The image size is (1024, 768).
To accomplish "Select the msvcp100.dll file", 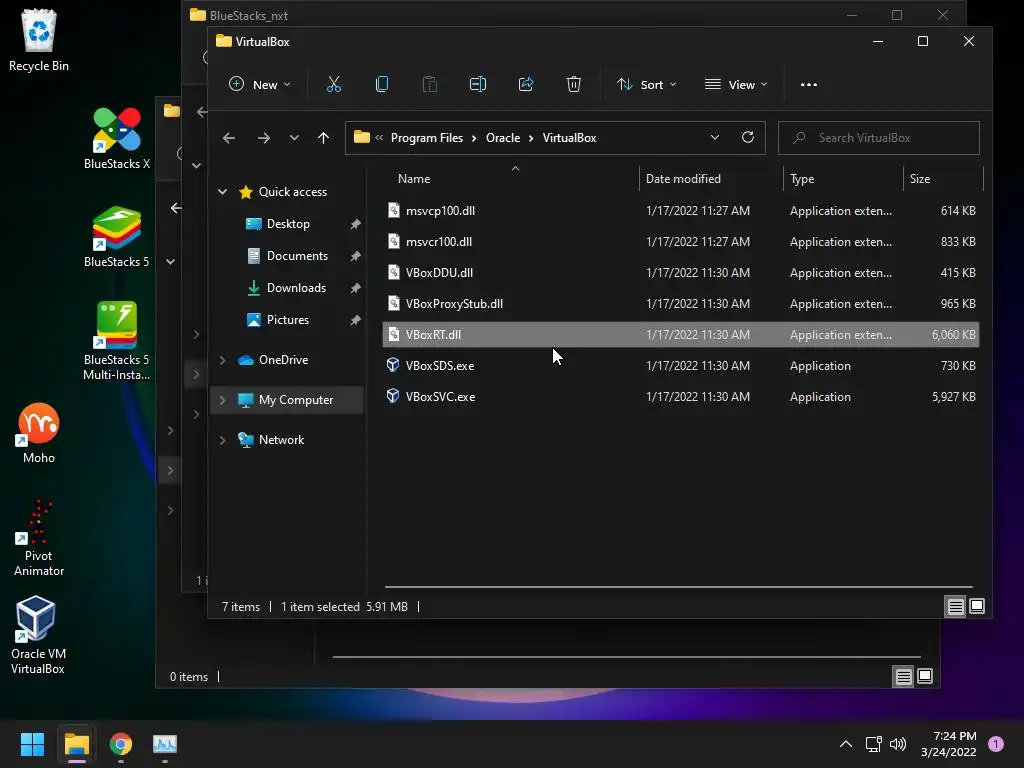I will click(680, 211).
